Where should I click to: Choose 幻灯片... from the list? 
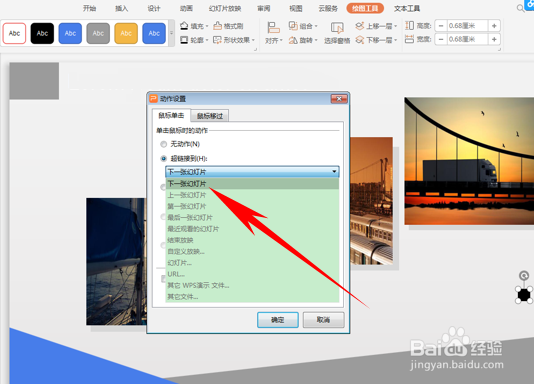pos(252,262)
